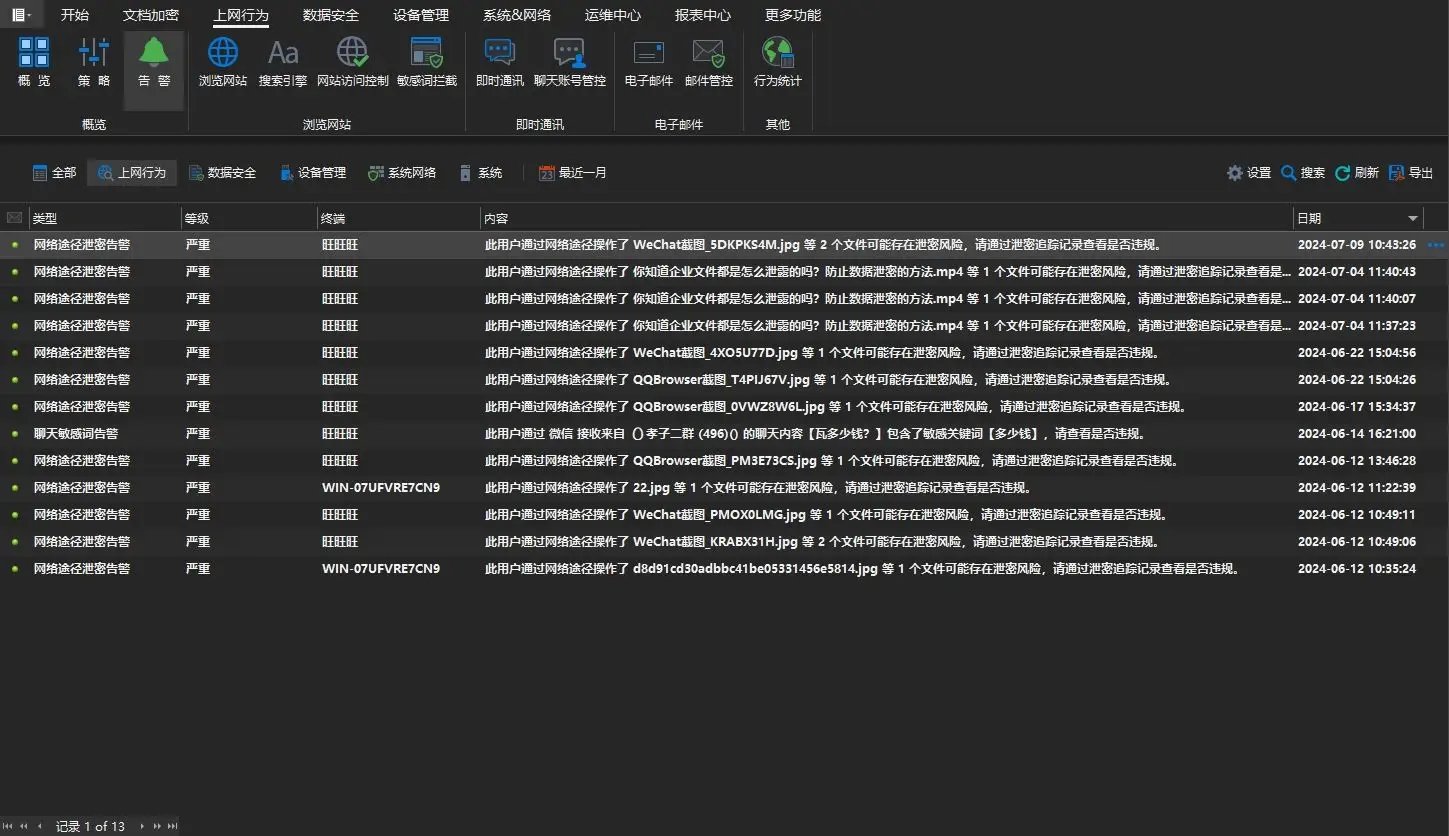1449x836 pixels.
Task: Switch to the 上网行为 ribbon tab
Action: coord(241,15)
